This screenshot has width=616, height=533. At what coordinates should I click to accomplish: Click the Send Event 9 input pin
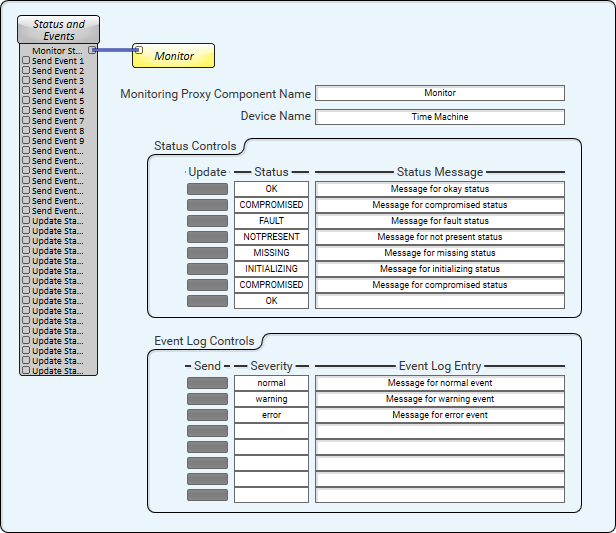tap(26, 140)
